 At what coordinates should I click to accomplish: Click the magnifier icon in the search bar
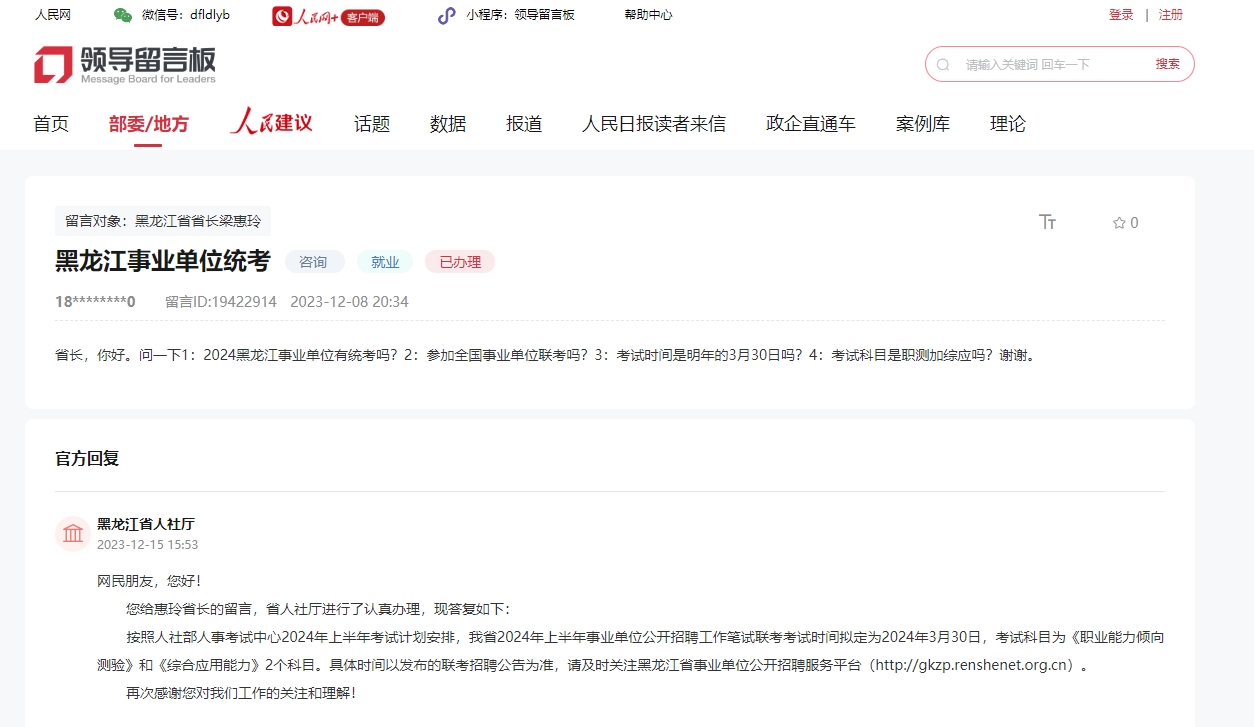point(943,63)
